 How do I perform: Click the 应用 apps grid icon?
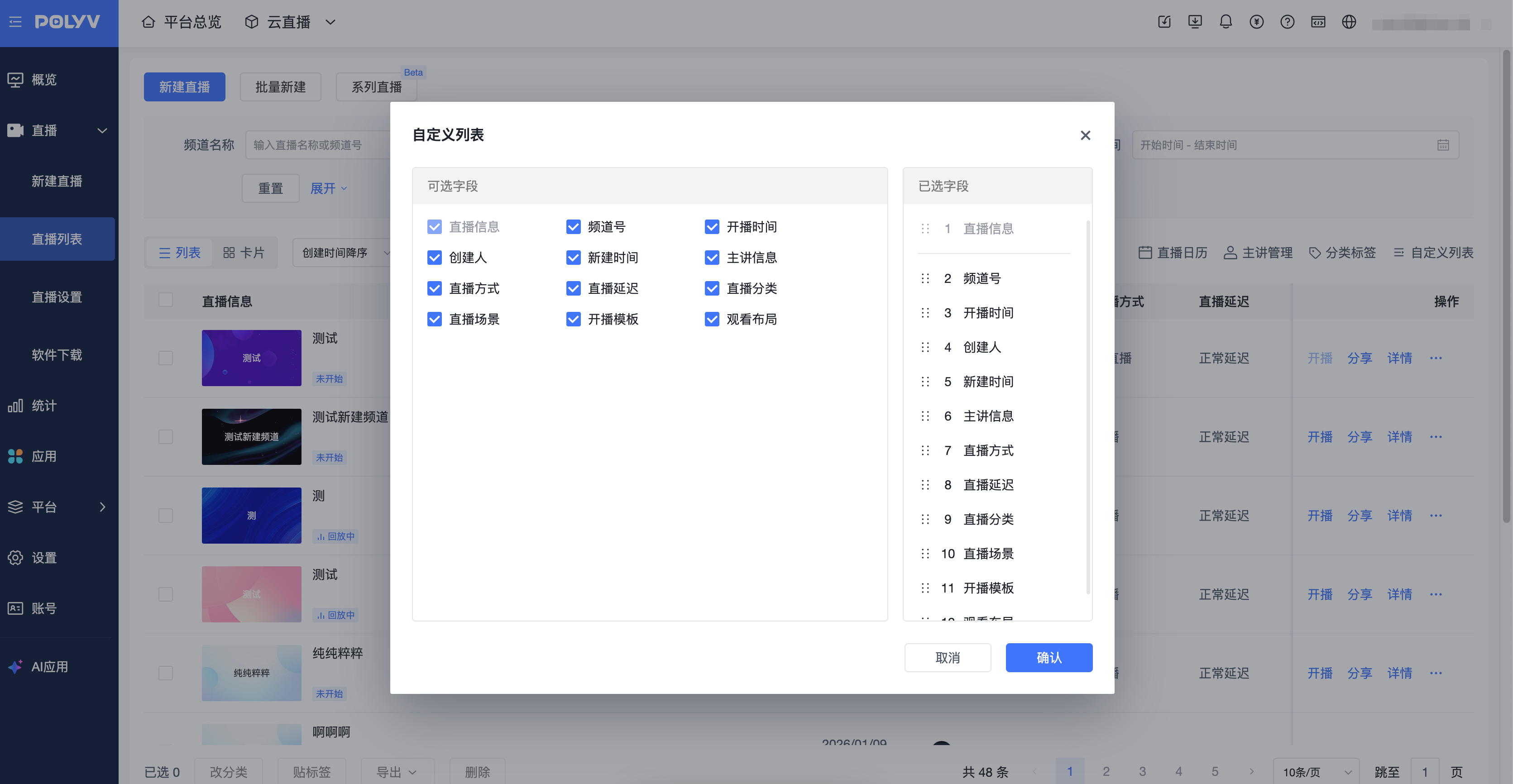click(x=15, y=456)
